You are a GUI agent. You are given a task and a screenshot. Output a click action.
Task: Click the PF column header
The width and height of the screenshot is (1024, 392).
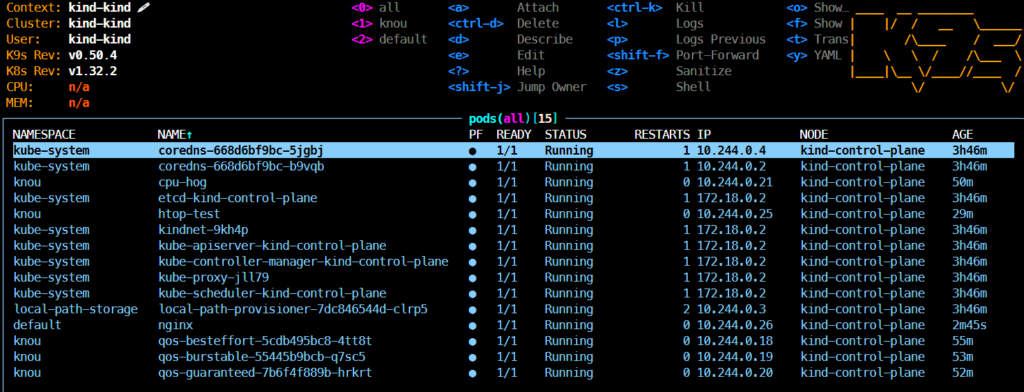[475, 135]
